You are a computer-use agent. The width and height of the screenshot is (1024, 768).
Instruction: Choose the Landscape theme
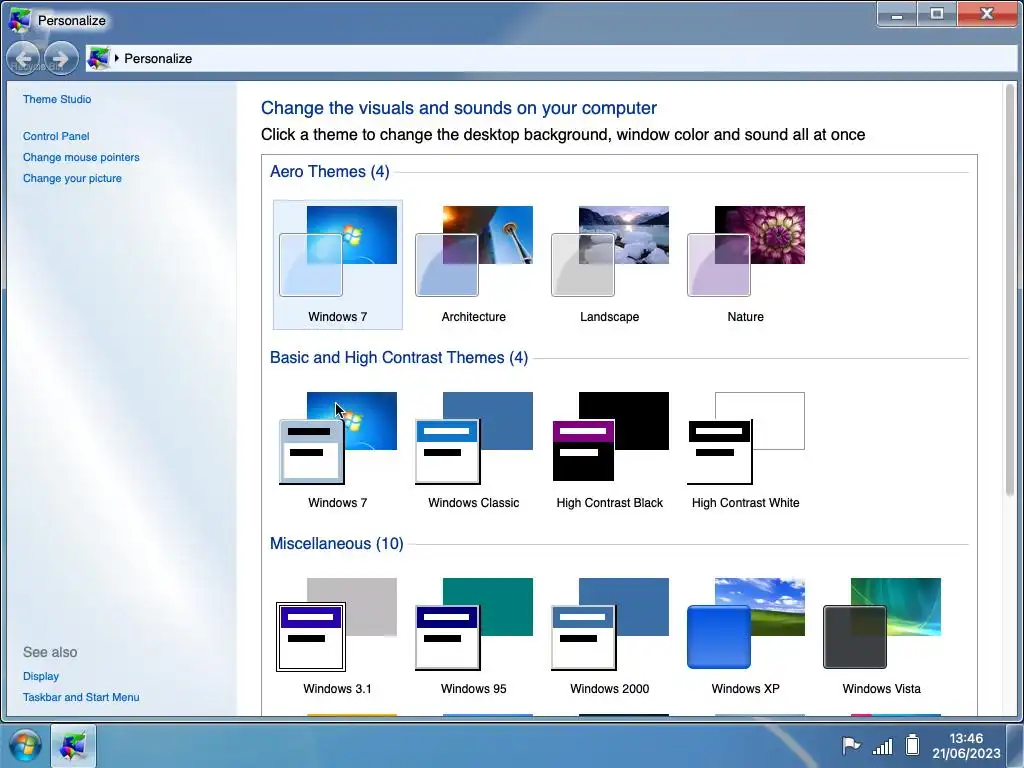point(609,264)
